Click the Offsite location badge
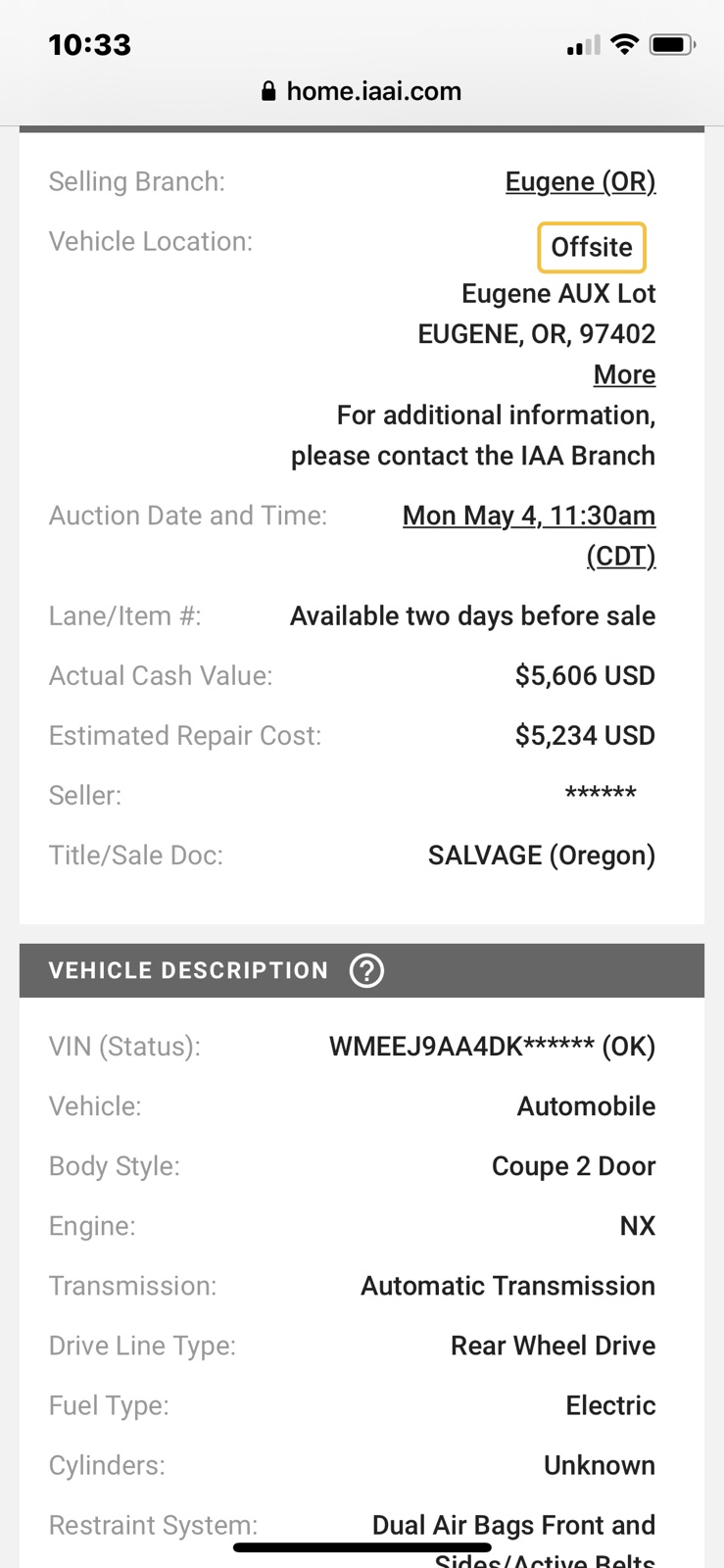The image size is (724, 1568). click(x=592, y=247)
